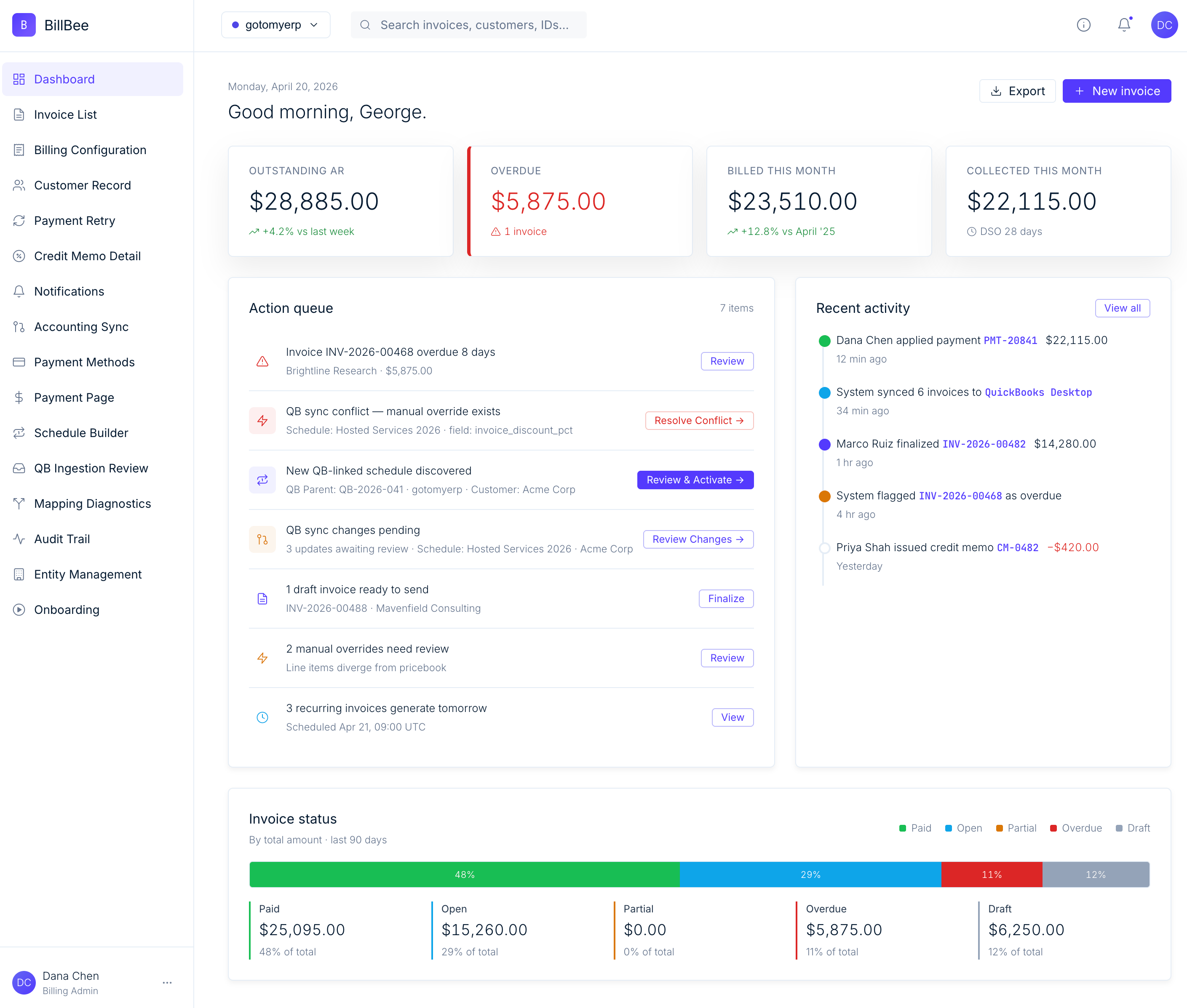Click the red 11% Overdue bar segment
Screen dimensions: 1187x1008
tap(992, 874)
